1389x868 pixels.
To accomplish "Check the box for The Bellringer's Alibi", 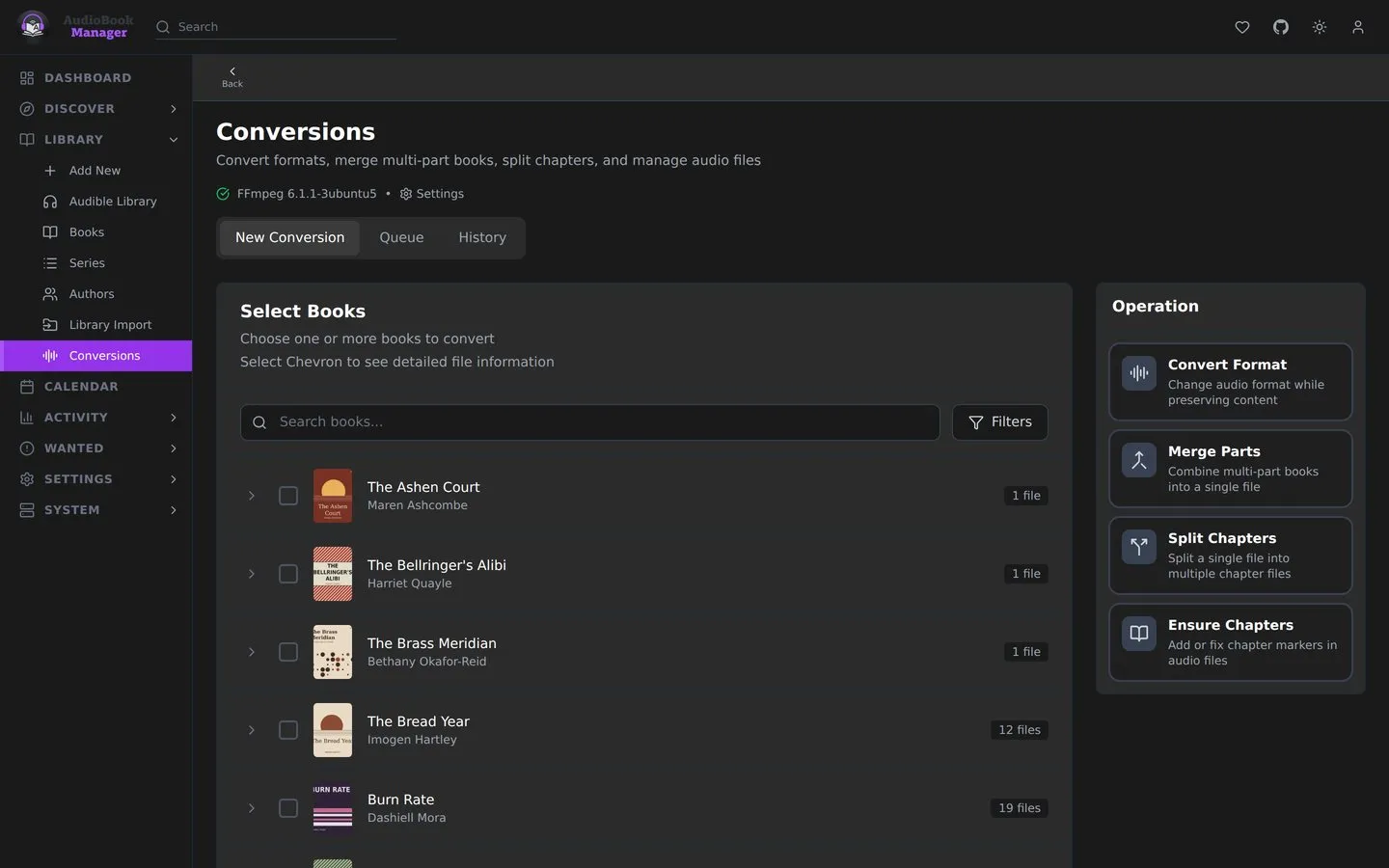I will [288, 574].
